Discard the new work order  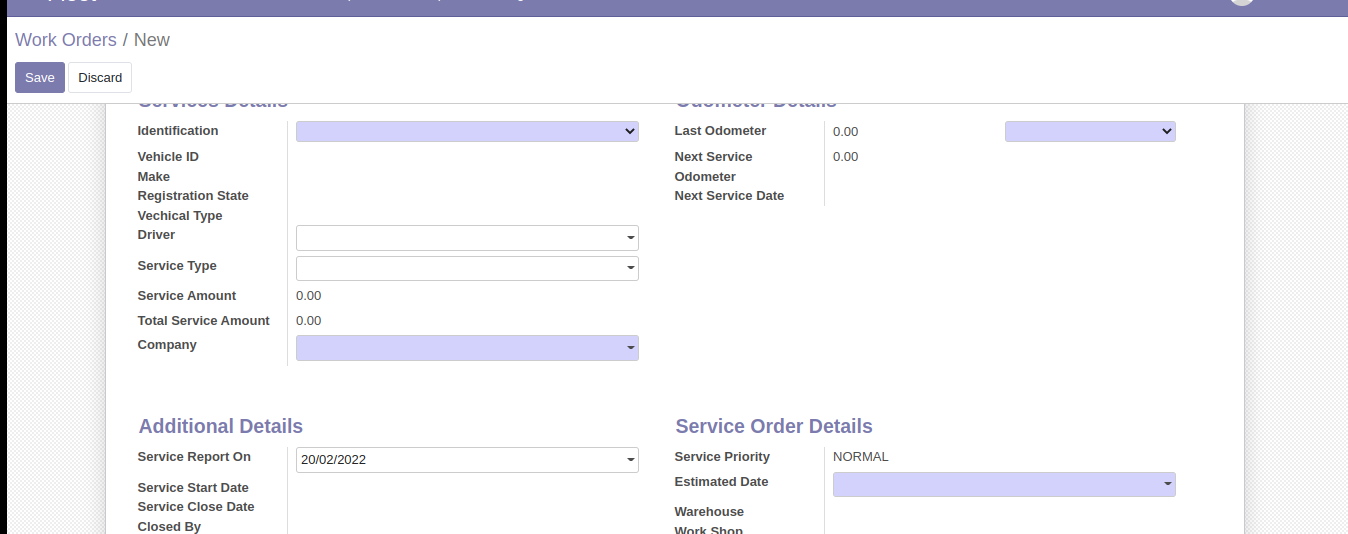tap(100, 78)
